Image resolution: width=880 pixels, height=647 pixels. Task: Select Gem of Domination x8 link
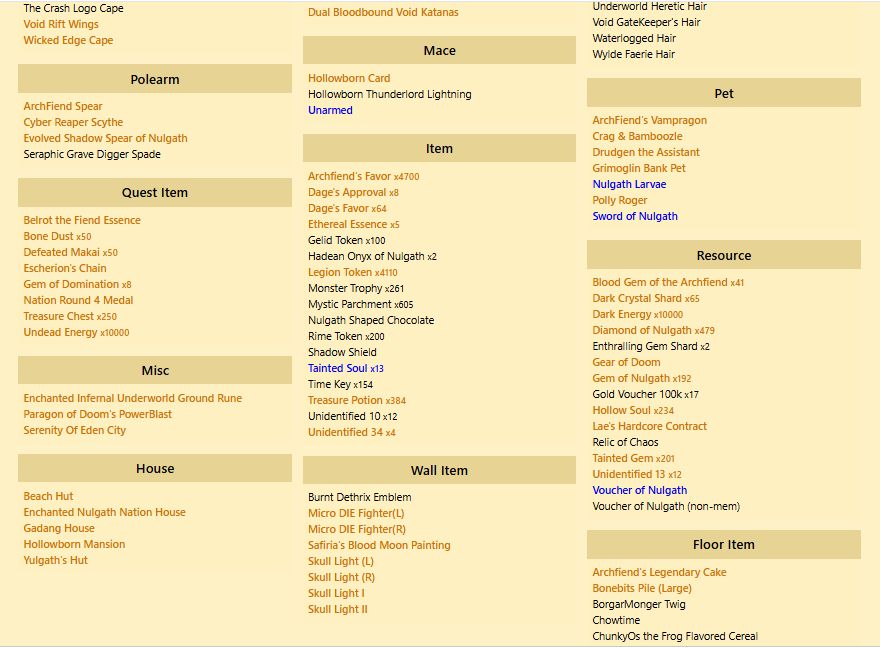77,285
